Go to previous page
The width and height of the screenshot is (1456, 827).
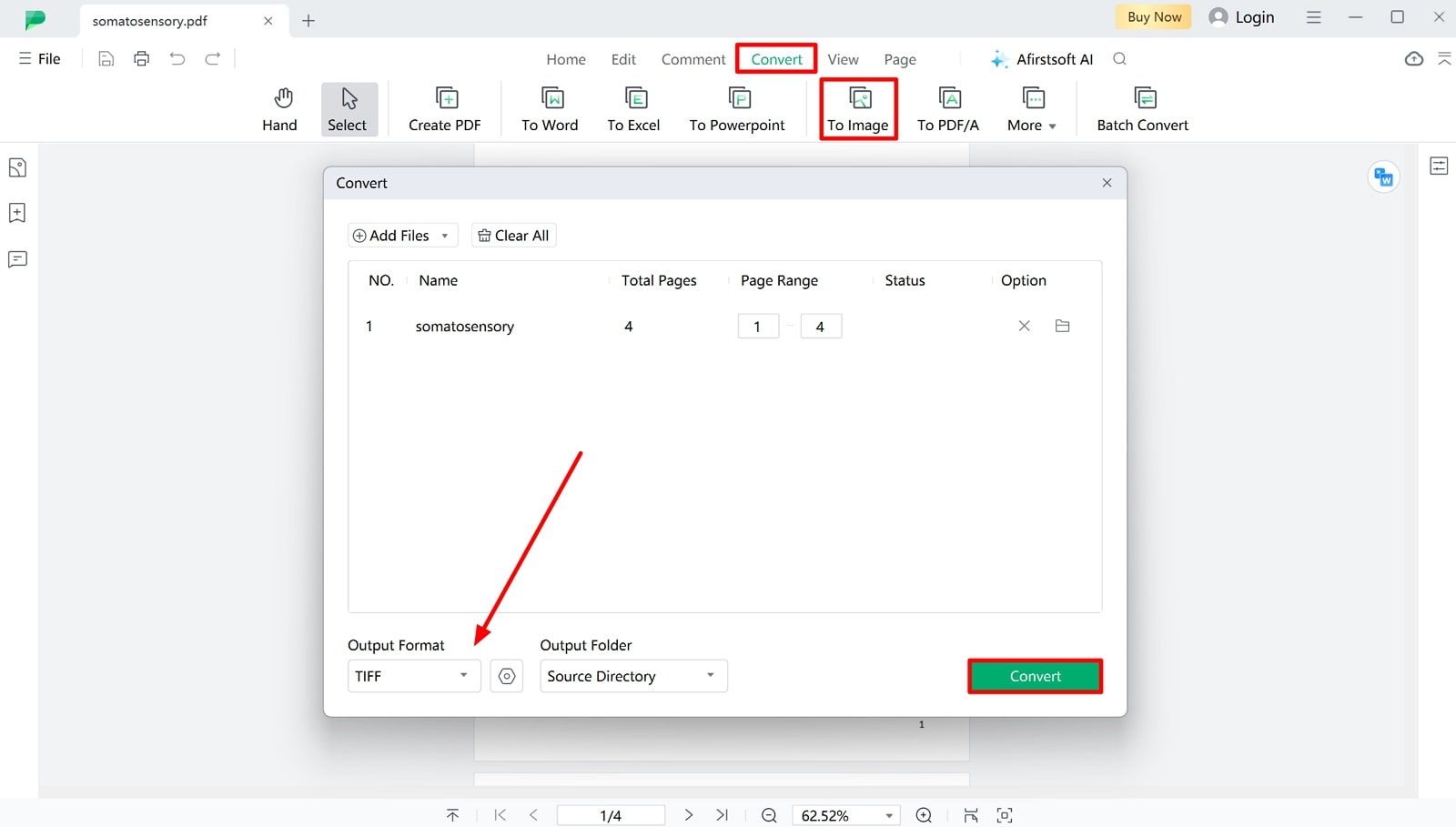534,815
